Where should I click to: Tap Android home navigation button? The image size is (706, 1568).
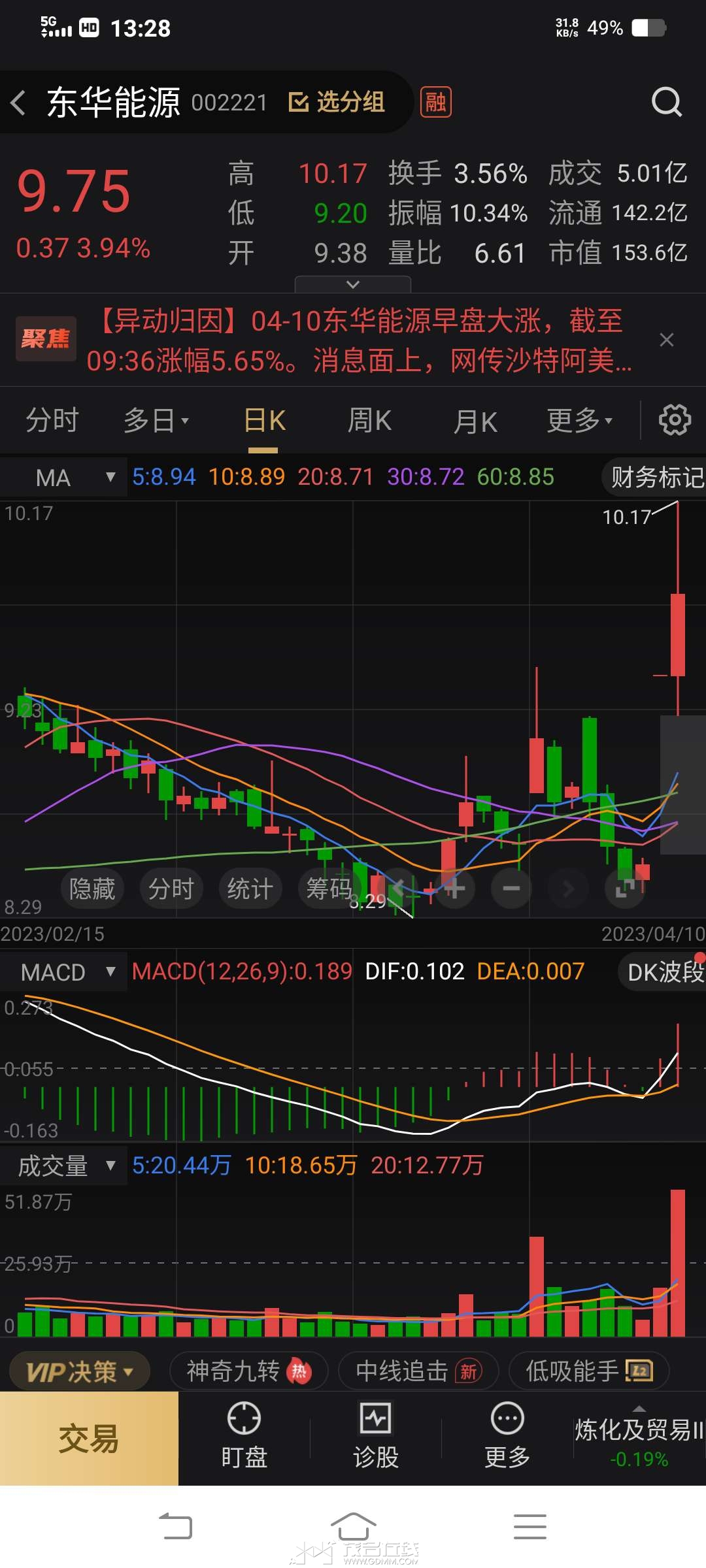[353, 1526]
